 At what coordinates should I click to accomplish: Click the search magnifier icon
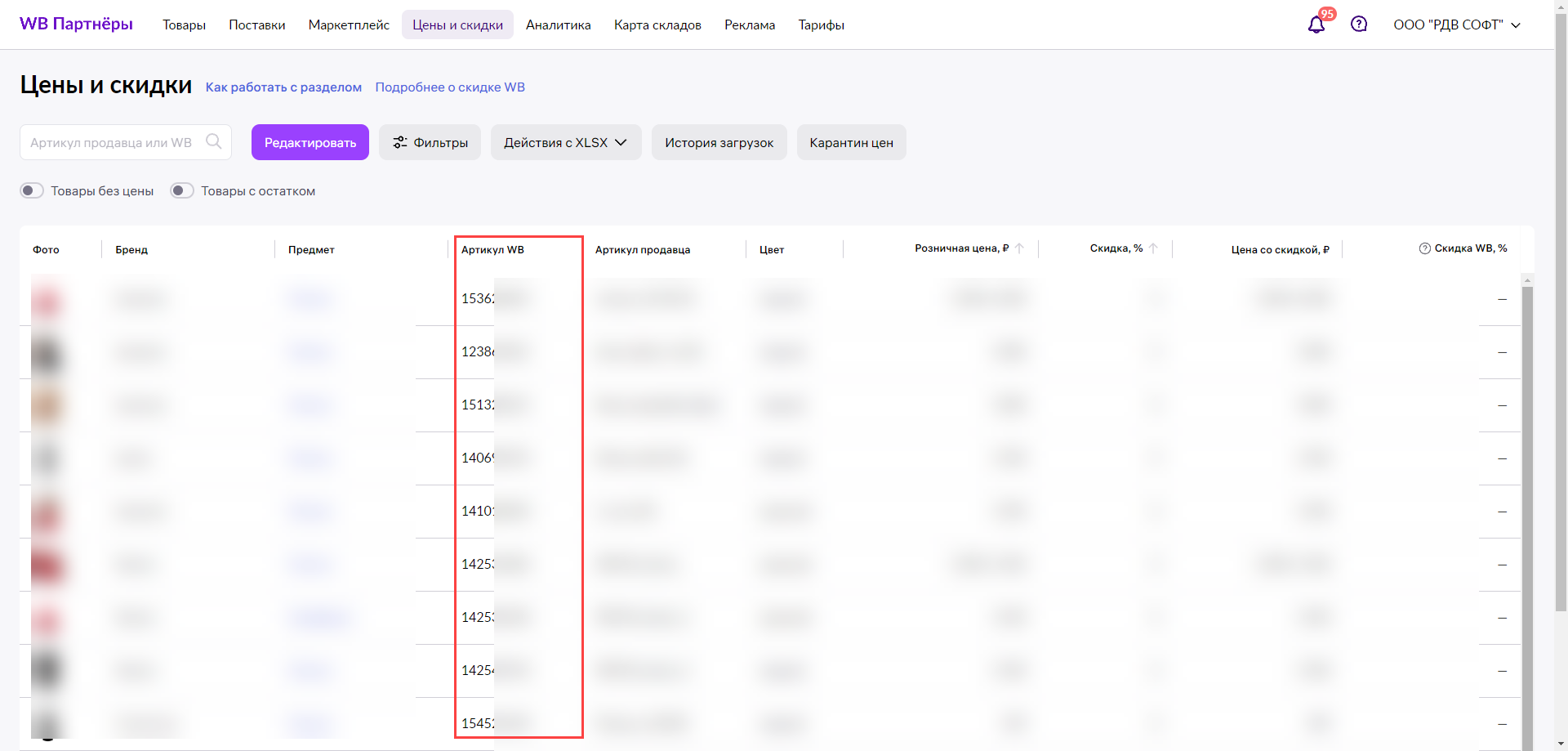tap(214, 141)
